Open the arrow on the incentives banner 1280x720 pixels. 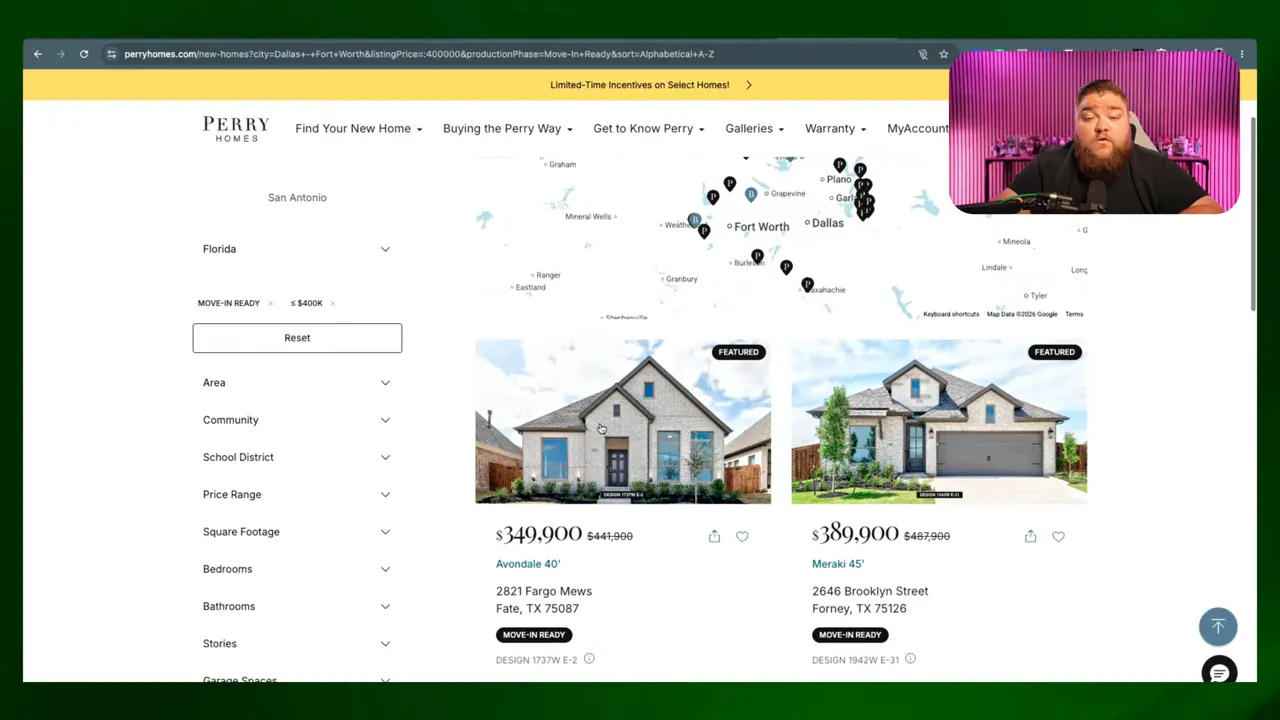(748, 85)
